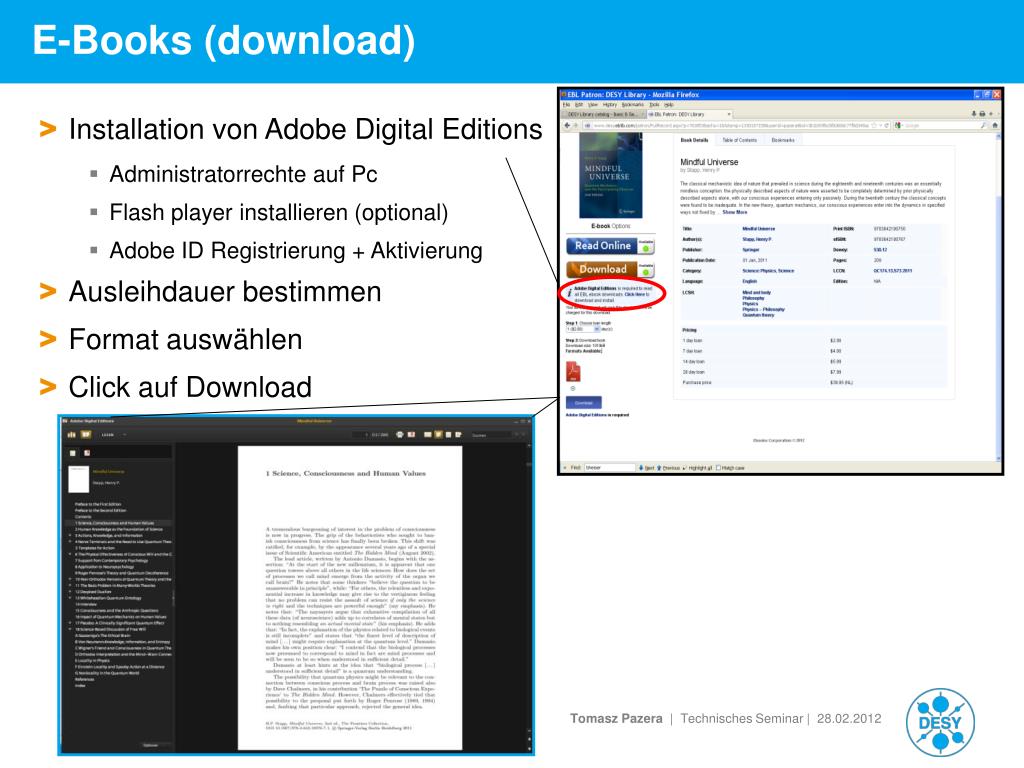Click the Find text field in Firefox
Image resolution: width=1024 pixels, height=768 pixels.
pyautogui.click(x=610, y=468)
